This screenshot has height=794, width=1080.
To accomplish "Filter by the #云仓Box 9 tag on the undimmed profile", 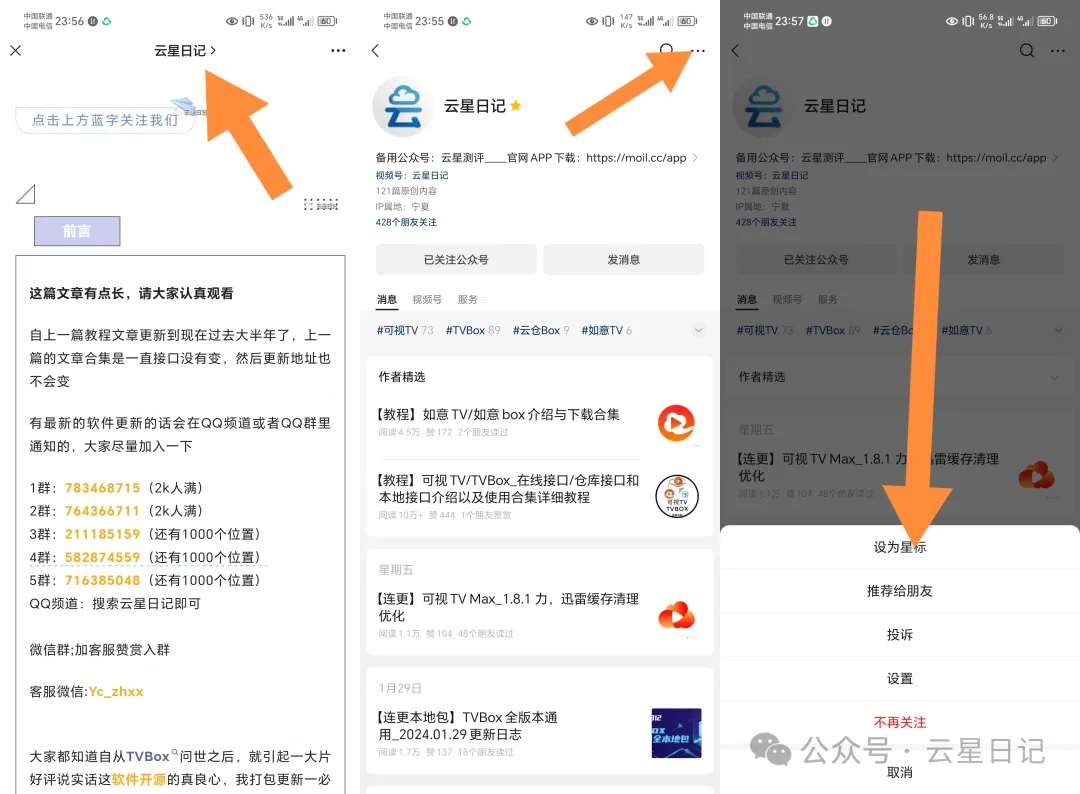I will click(x=541, y=331).
